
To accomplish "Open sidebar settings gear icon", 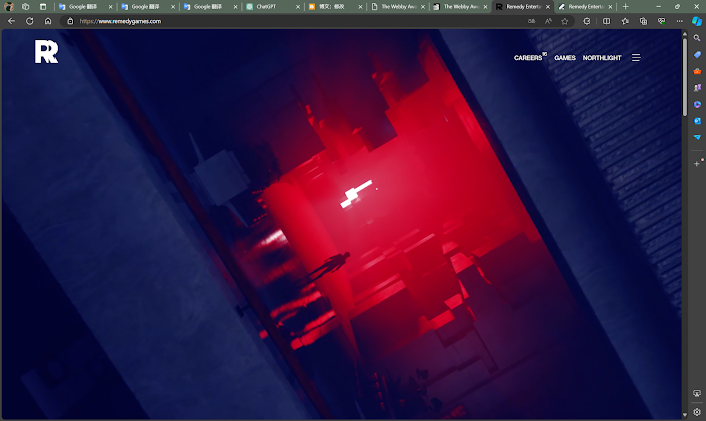I will pyautogui.click(x=697, y=412).
